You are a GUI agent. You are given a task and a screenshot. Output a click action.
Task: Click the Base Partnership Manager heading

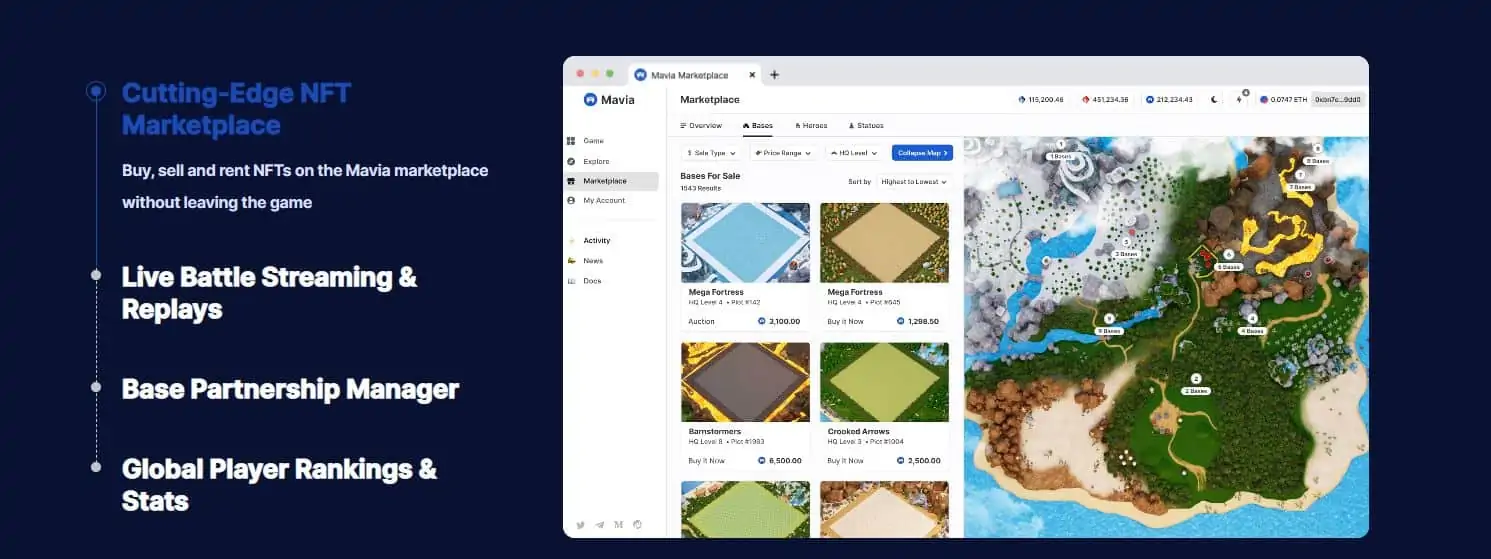(x=290, y=389)
